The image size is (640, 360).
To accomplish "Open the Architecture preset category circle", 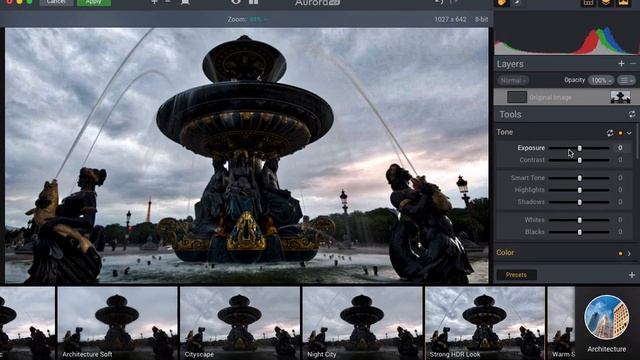I will point(606,317).
